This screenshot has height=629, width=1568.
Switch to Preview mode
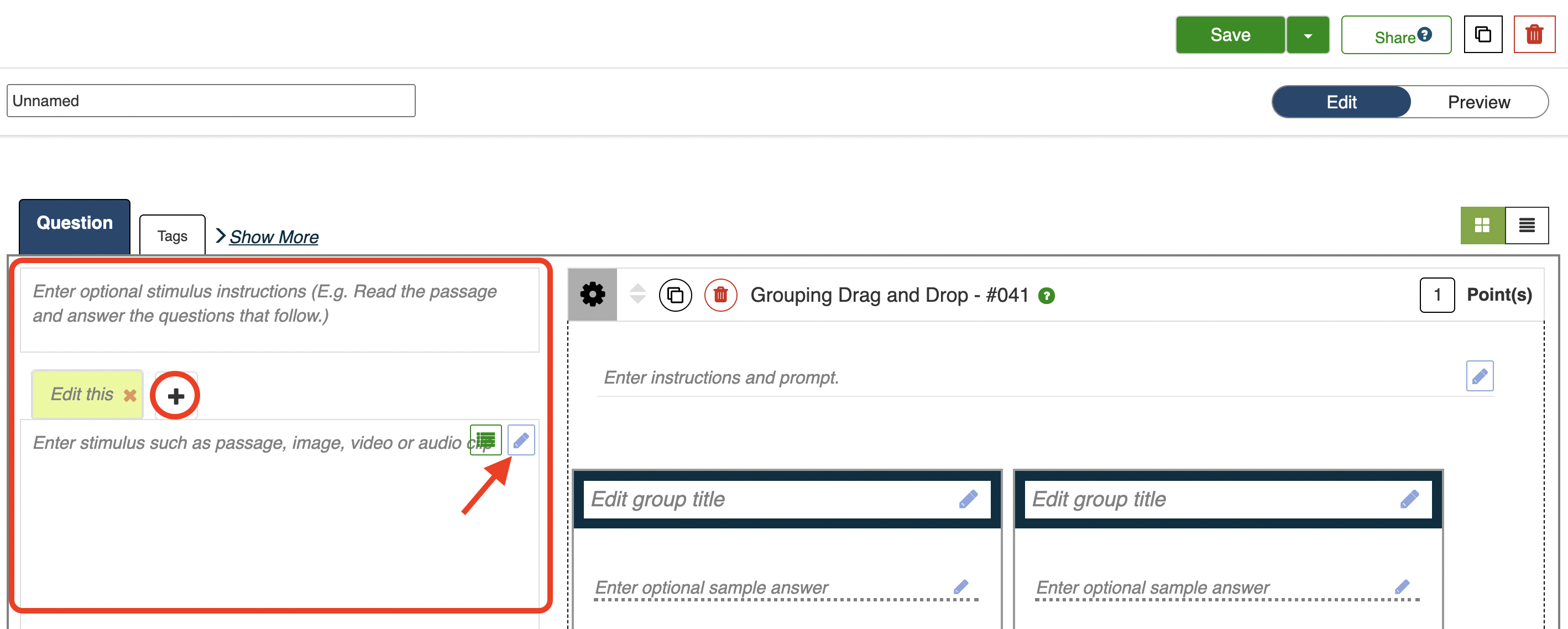(1478, 102)
